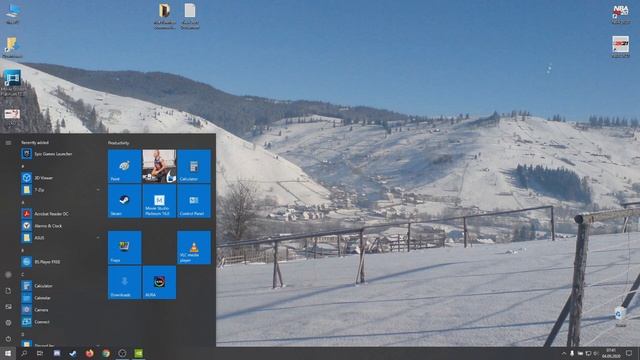Click the taskbar clock and date
Viewport: 640px width, 360px height.
tap(611, 353)
